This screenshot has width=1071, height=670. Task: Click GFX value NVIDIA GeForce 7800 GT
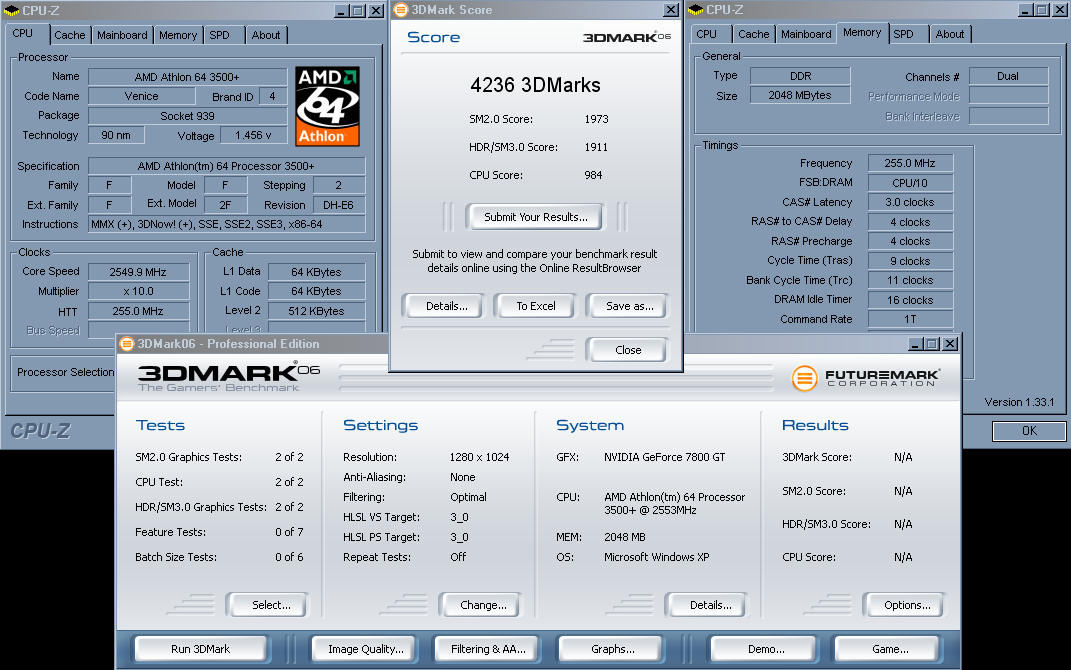coord(665,457)
